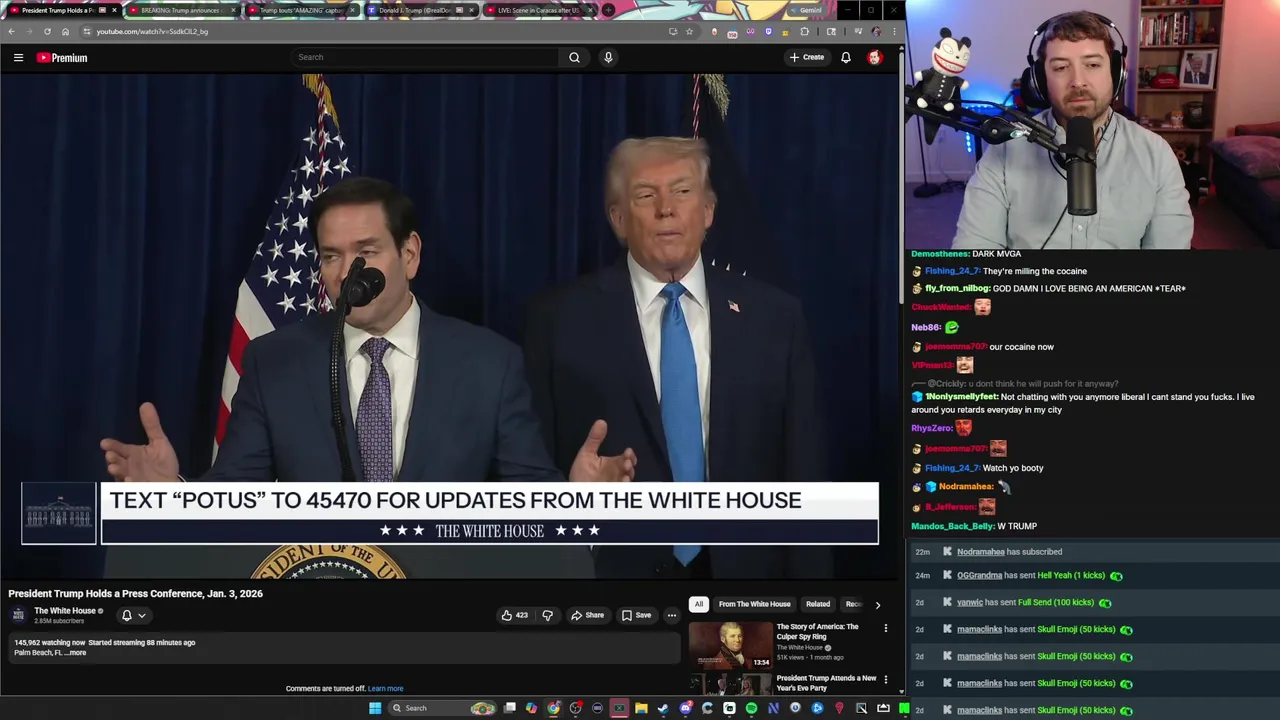Like the video with 423 likes
The image size is (1280, 720).
pos(515,615)
